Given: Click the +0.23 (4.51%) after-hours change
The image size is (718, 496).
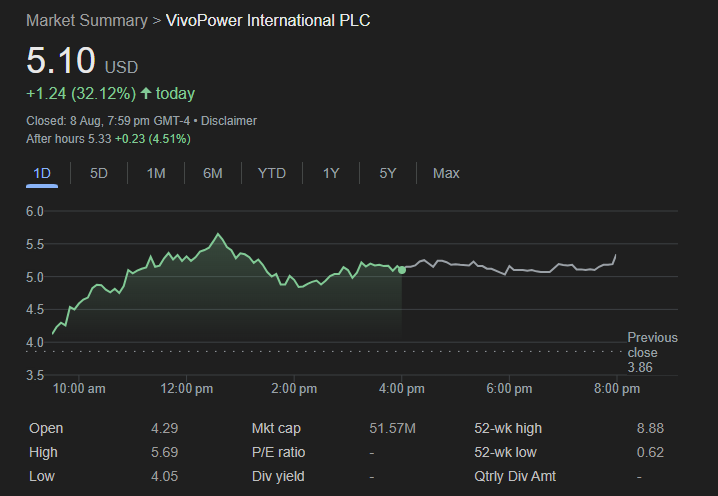Looking at the screenshot, I should 152,139.
